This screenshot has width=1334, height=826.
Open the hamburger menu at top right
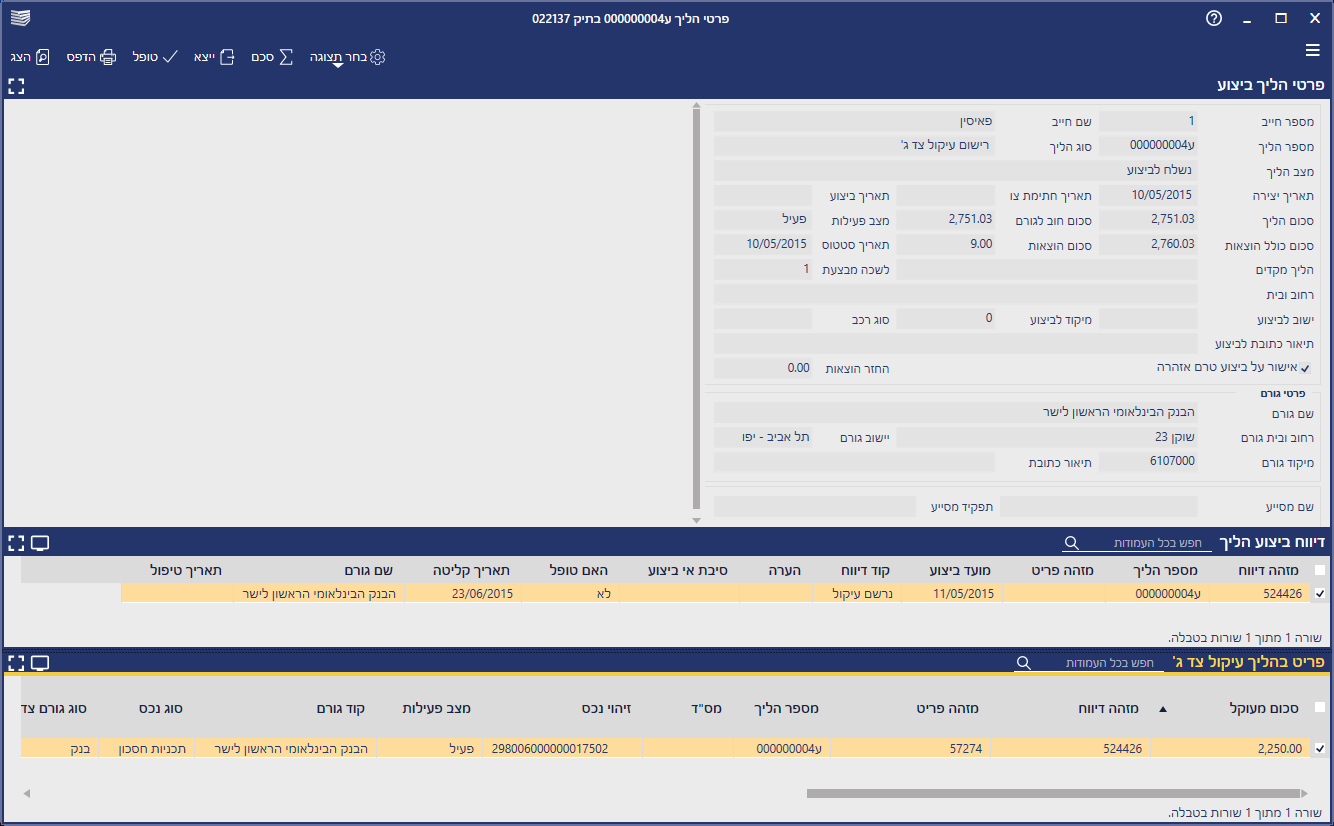tap(1313, 50)
